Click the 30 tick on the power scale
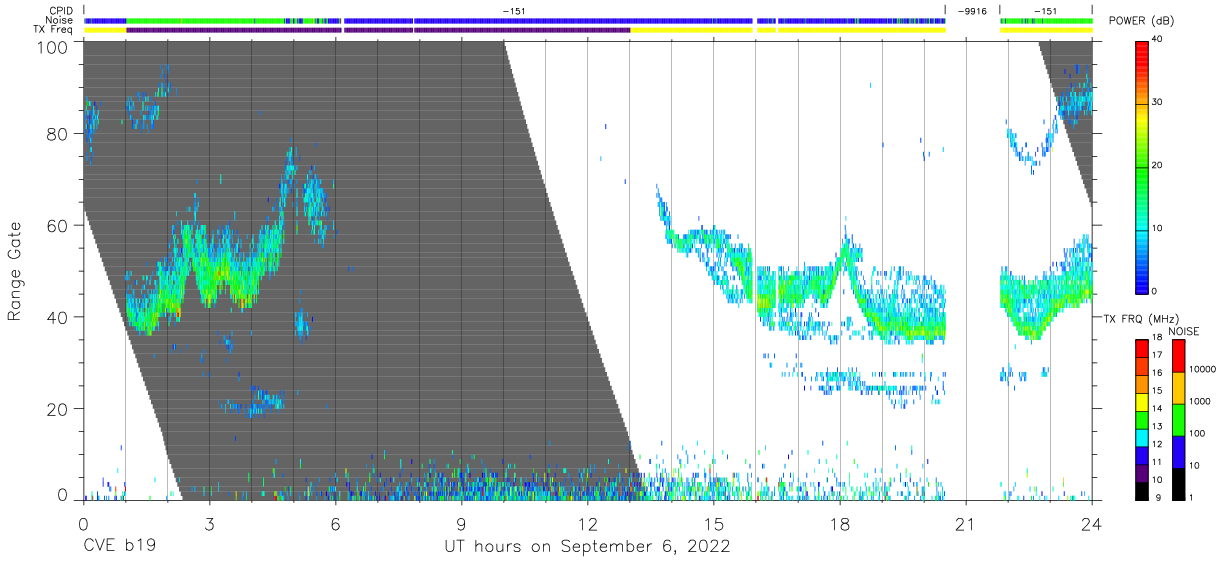 tap(1159, 103)
